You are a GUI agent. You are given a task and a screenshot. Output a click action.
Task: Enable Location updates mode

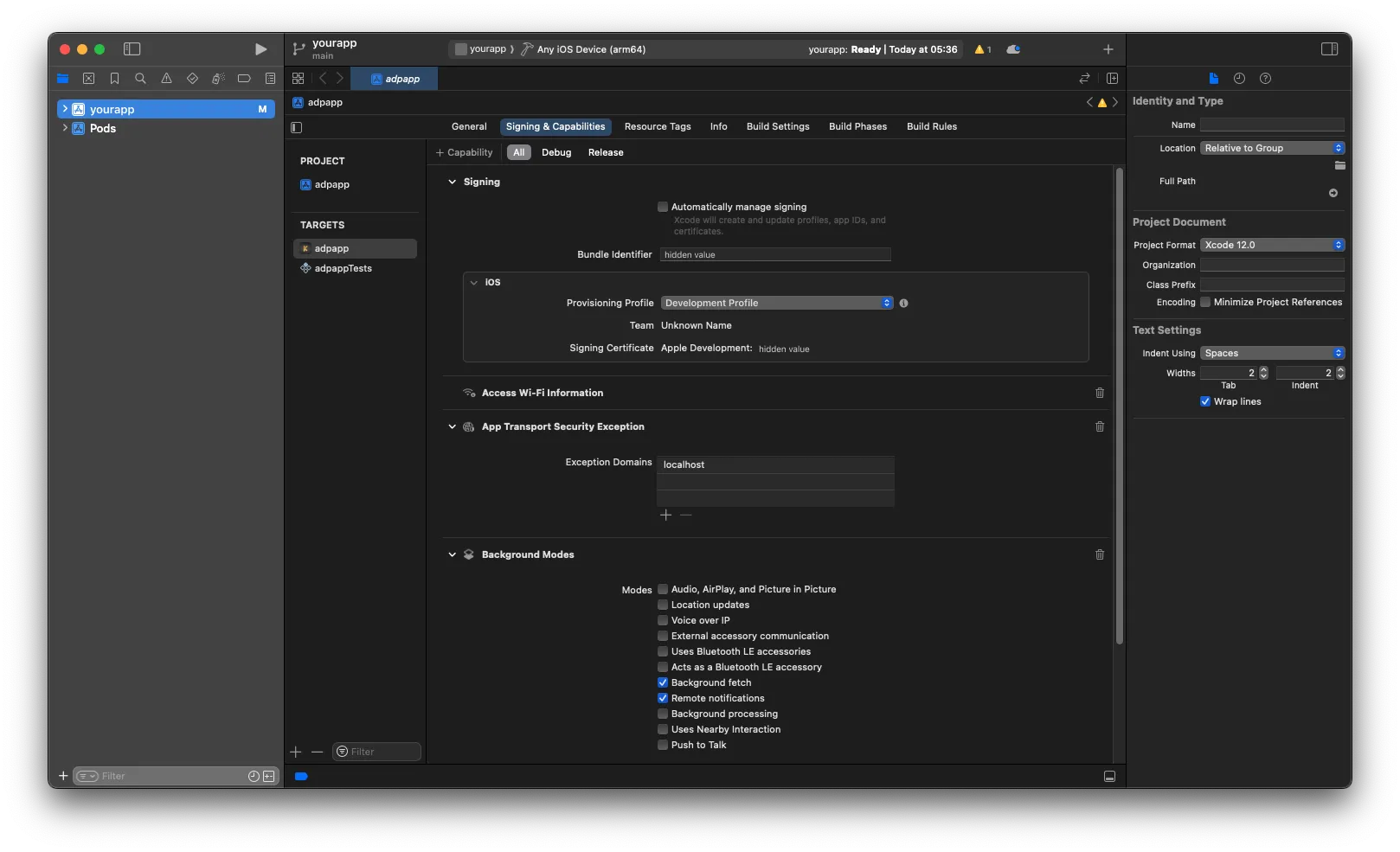(x=663, y=605)
